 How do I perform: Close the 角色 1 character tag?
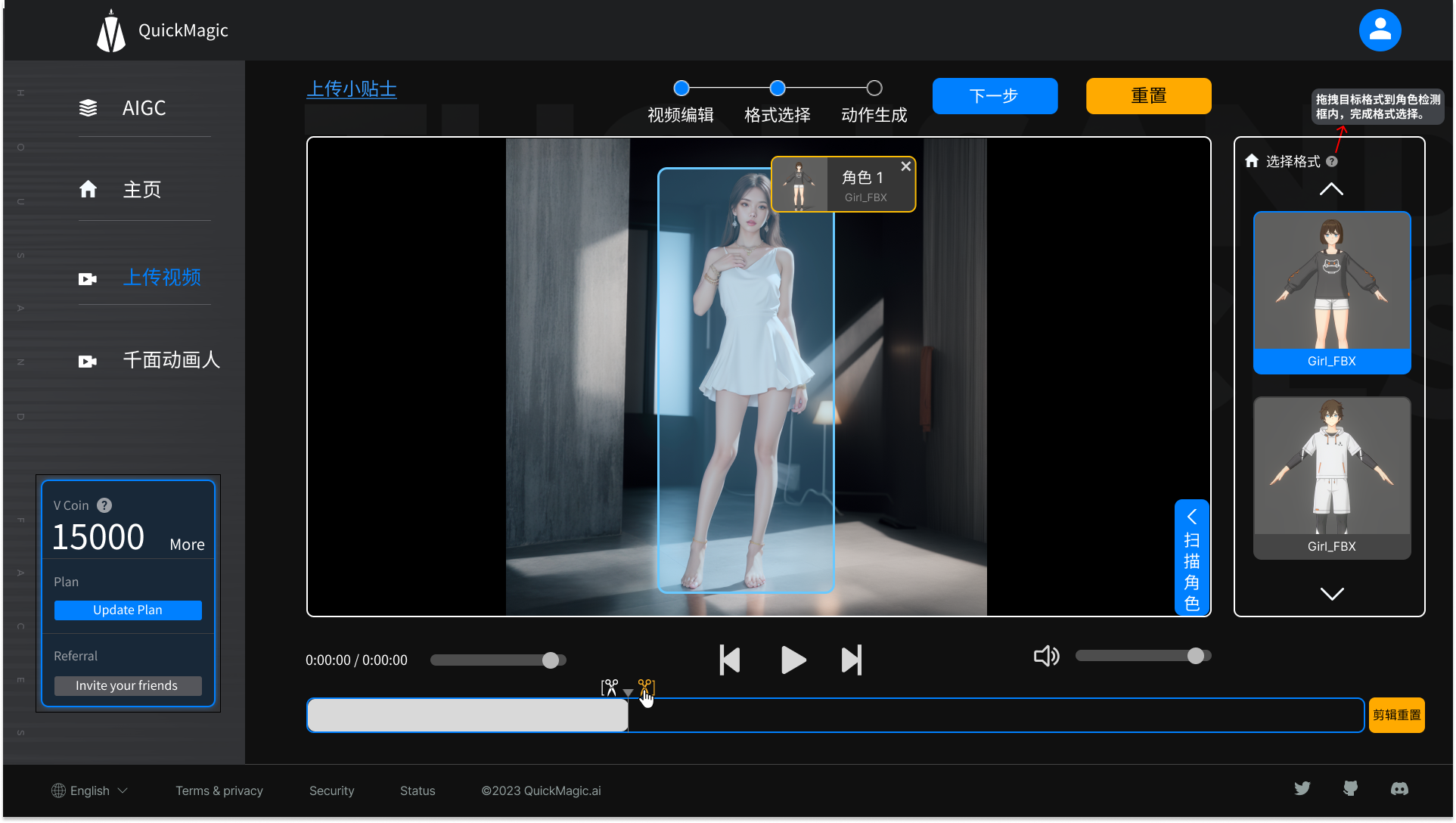[905, 166]
